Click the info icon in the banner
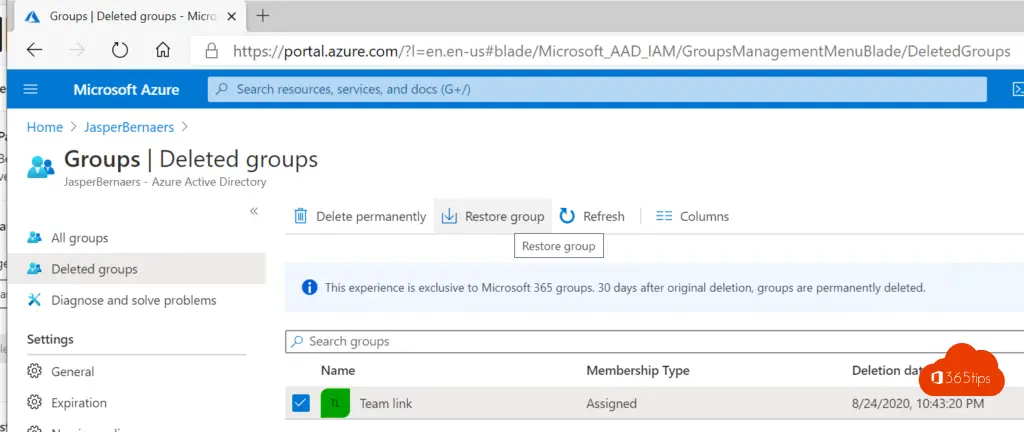1024x432 pixels. pyautogui.click(x=309, y=288)
